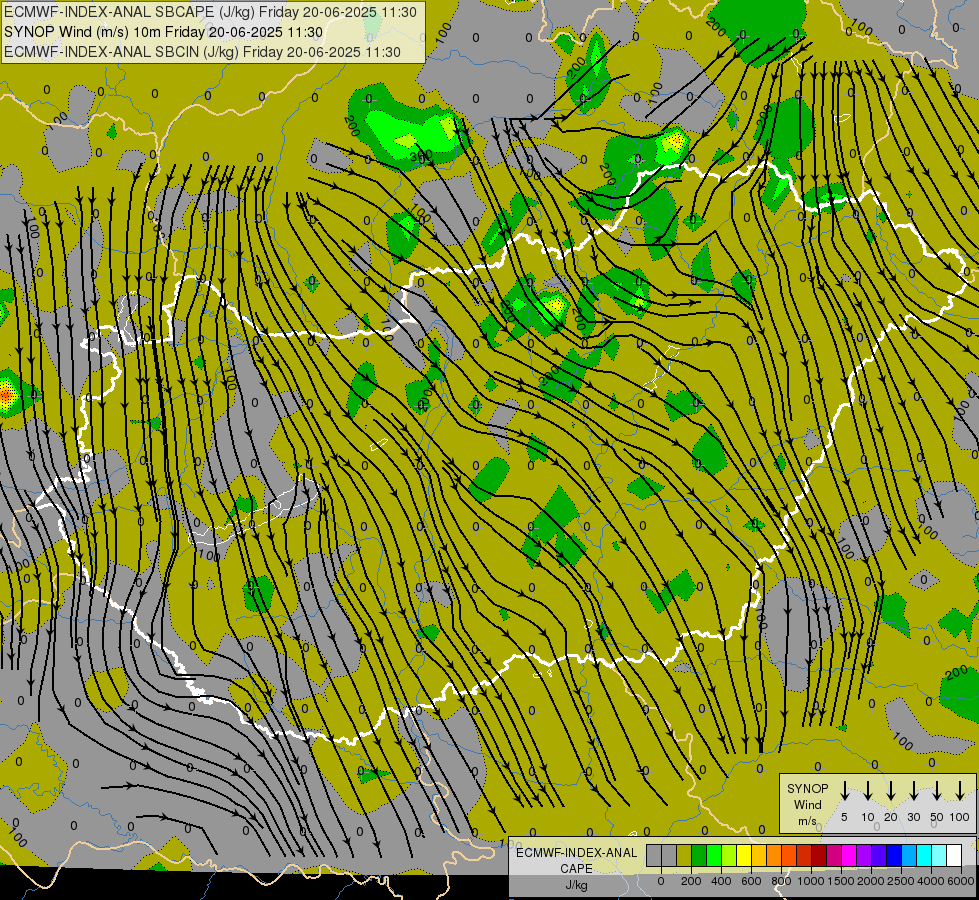Screen dimensions: 979x900
Task: Select the pale cyan swatch right of 4000
Action: coord(940,856)
